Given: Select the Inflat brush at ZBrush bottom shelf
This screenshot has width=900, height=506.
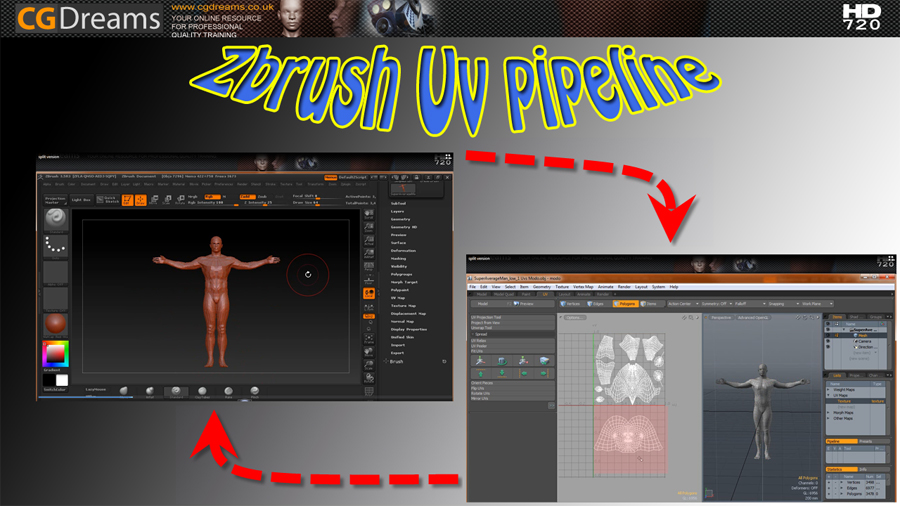Looking at the screenshot, I should tap(150, 392).
